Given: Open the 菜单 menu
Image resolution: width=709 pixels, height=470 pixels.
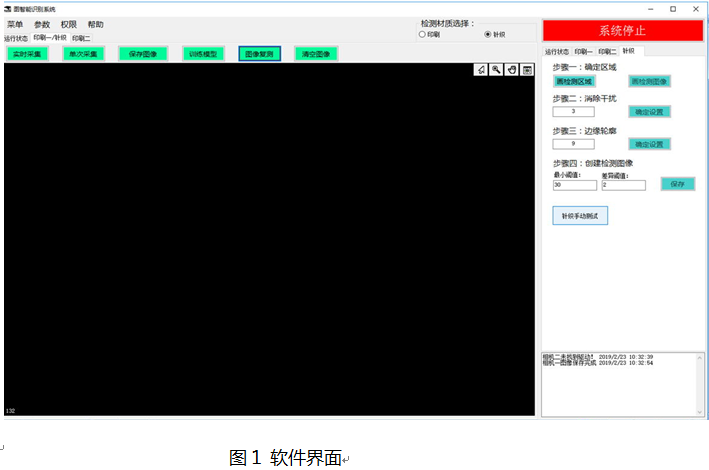Looking at the screenshot, I should click(x=15, y=24).
